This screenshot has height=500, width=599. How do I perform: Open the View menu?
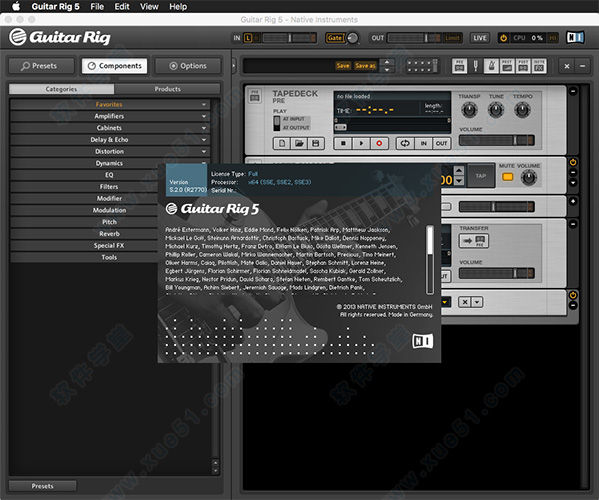coord(149,6)
